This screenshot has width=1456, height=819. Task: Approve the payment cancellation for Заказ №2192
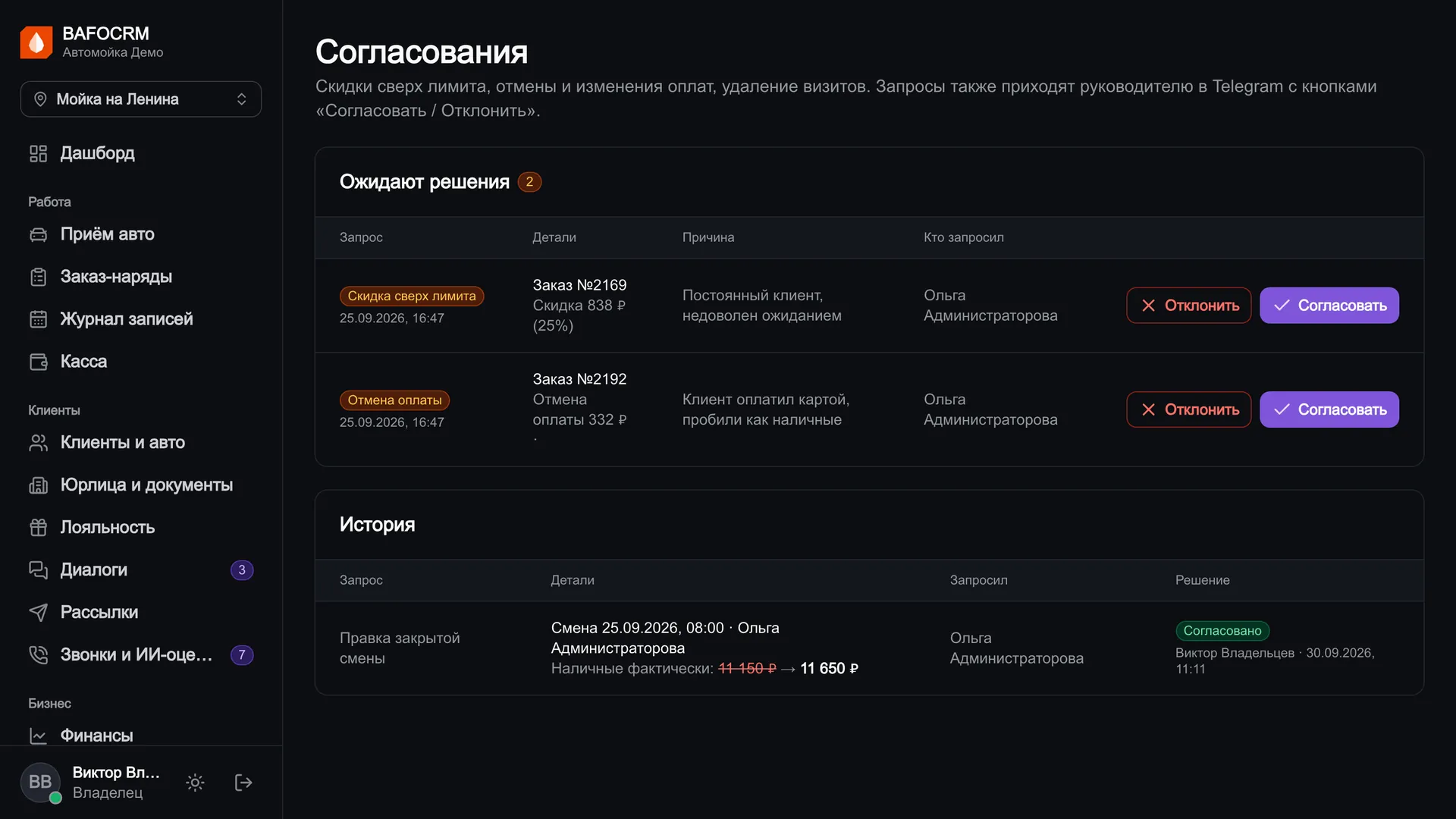click(1329, 409)
